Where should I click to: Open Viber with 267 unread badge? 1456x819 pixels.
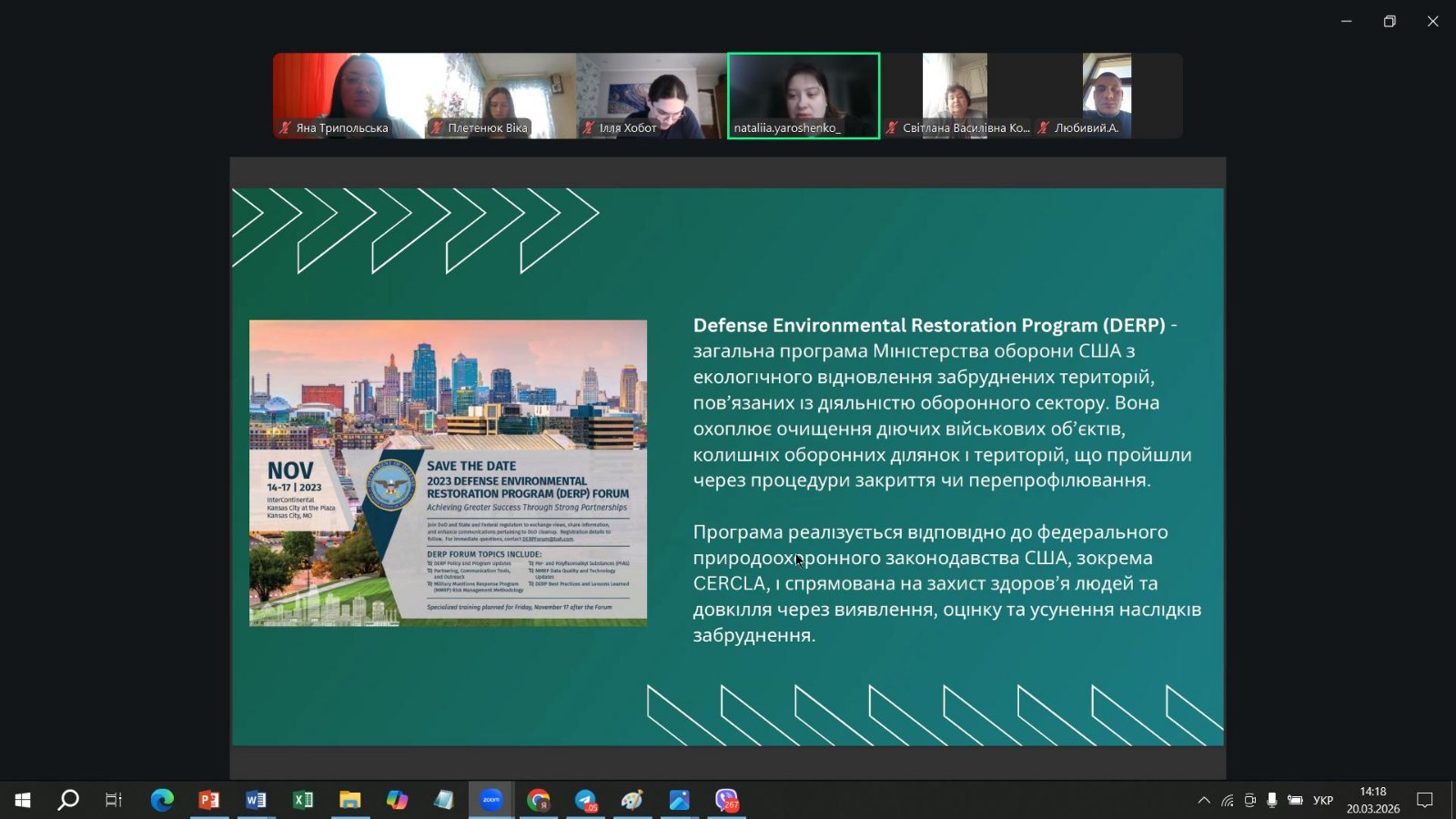point(726,800)
